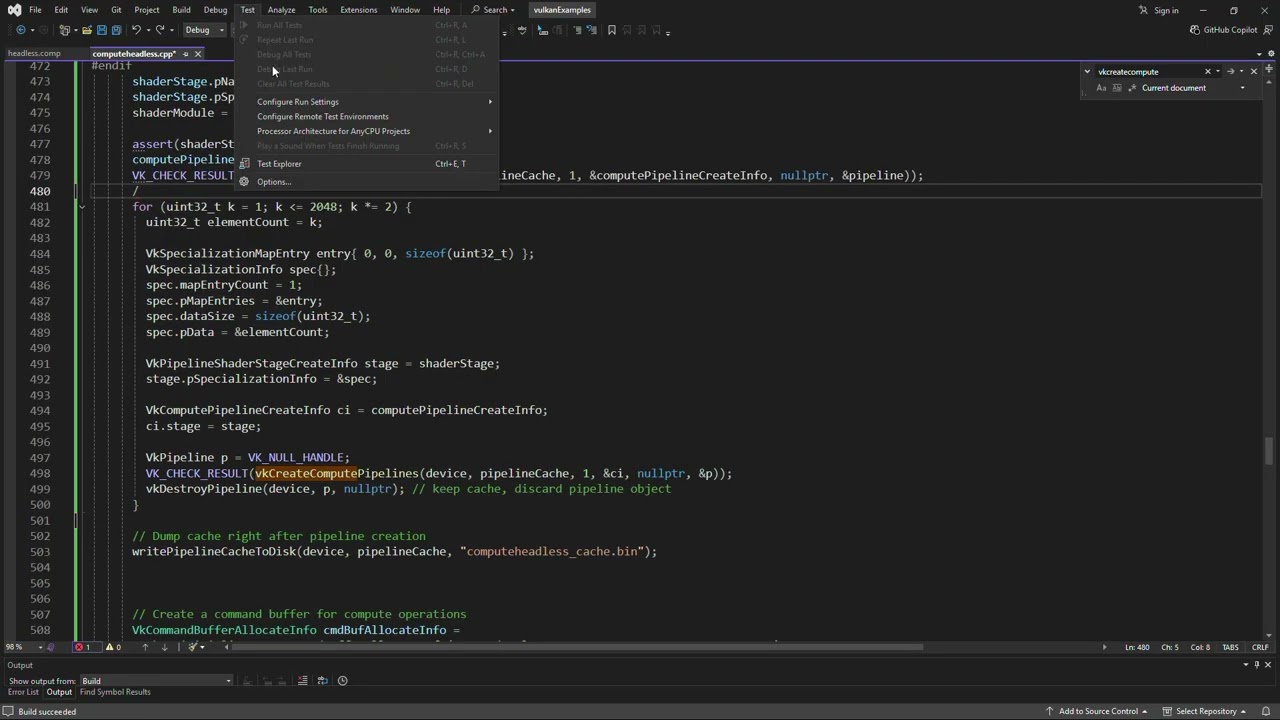Select Options... menu item
Image resolution: width=1280 pixels, height=720 pixels.
tap(274, 182)
